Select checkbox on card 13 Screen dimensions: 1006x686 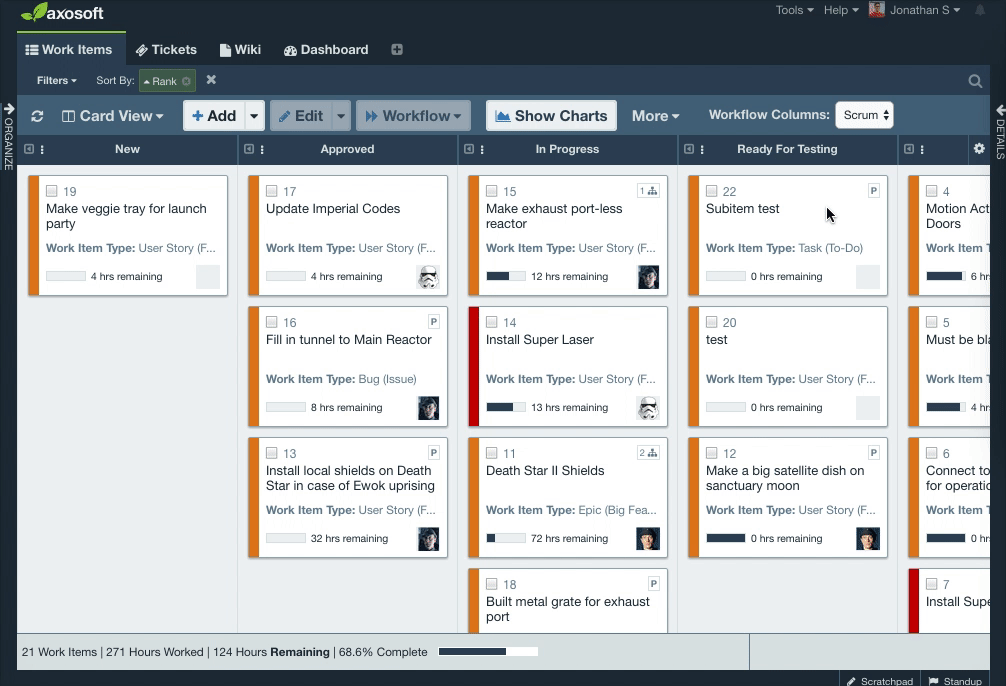(x=271, y=452)
